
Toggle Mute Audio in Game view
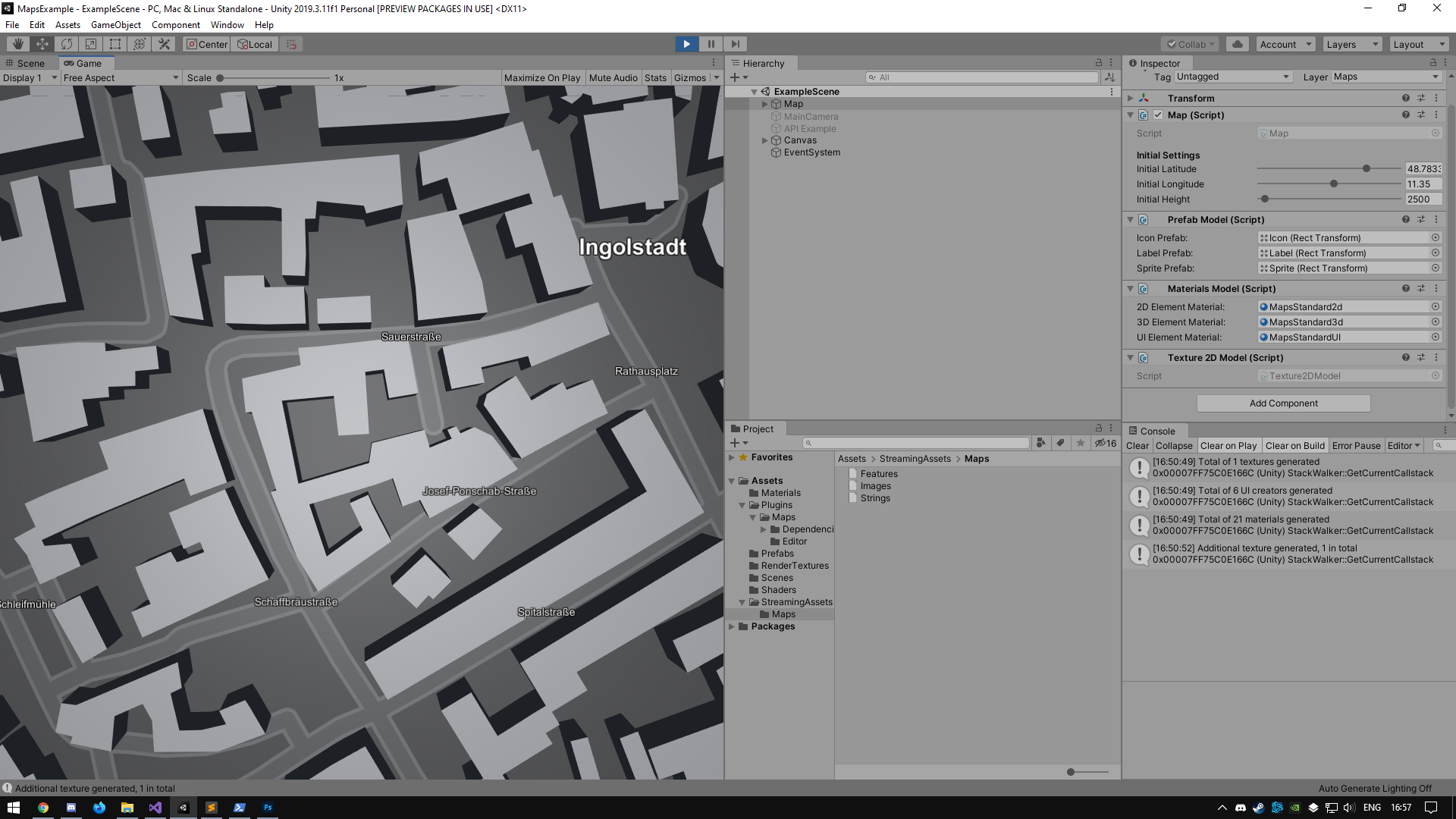(613, 78)
